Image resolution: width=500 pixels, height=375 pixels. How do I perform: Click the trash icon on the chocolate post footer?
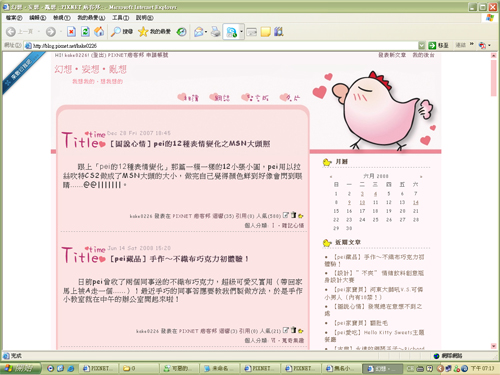pos(293,330)
